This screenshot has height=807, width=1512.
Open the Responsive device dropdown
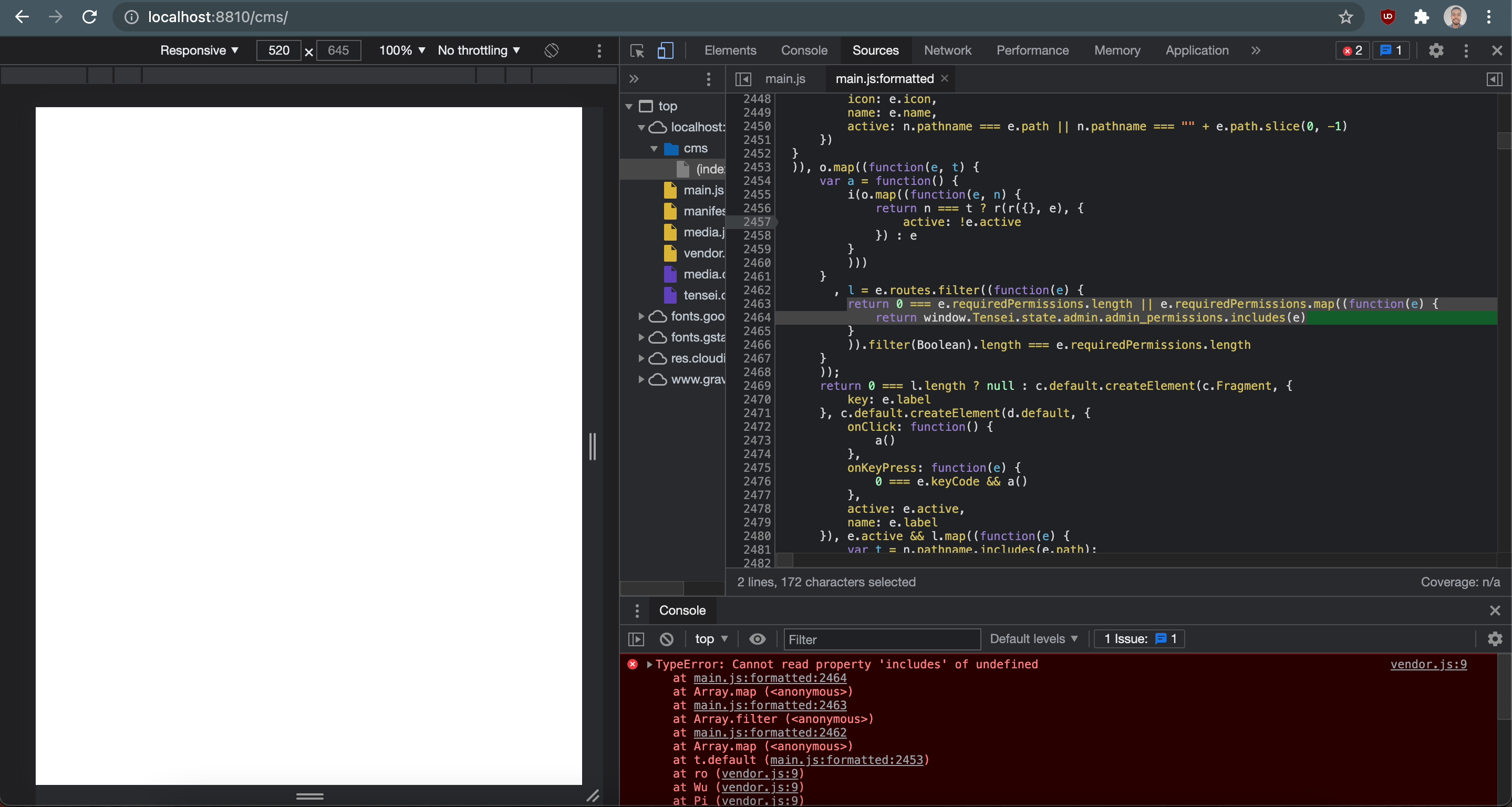199,50
